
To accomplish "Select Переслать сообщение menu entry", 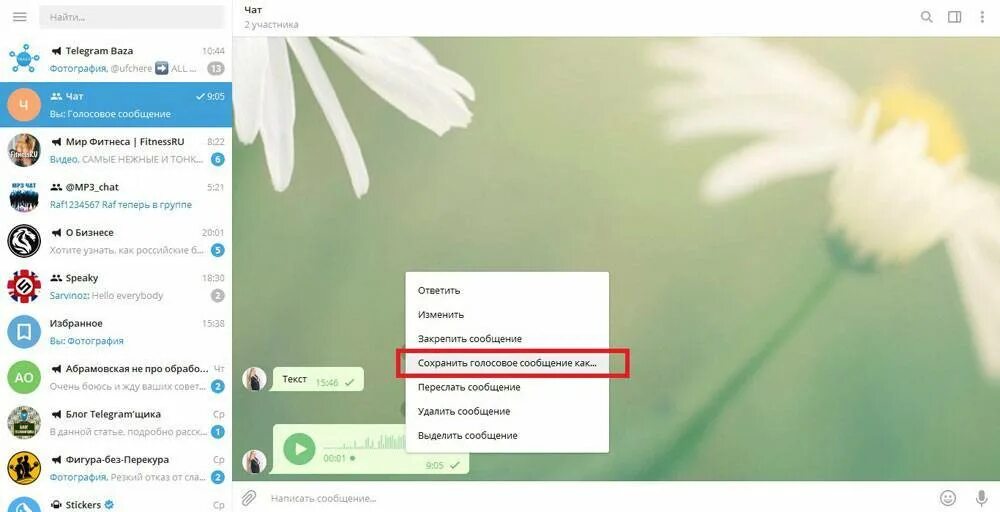I will point(507,387).
